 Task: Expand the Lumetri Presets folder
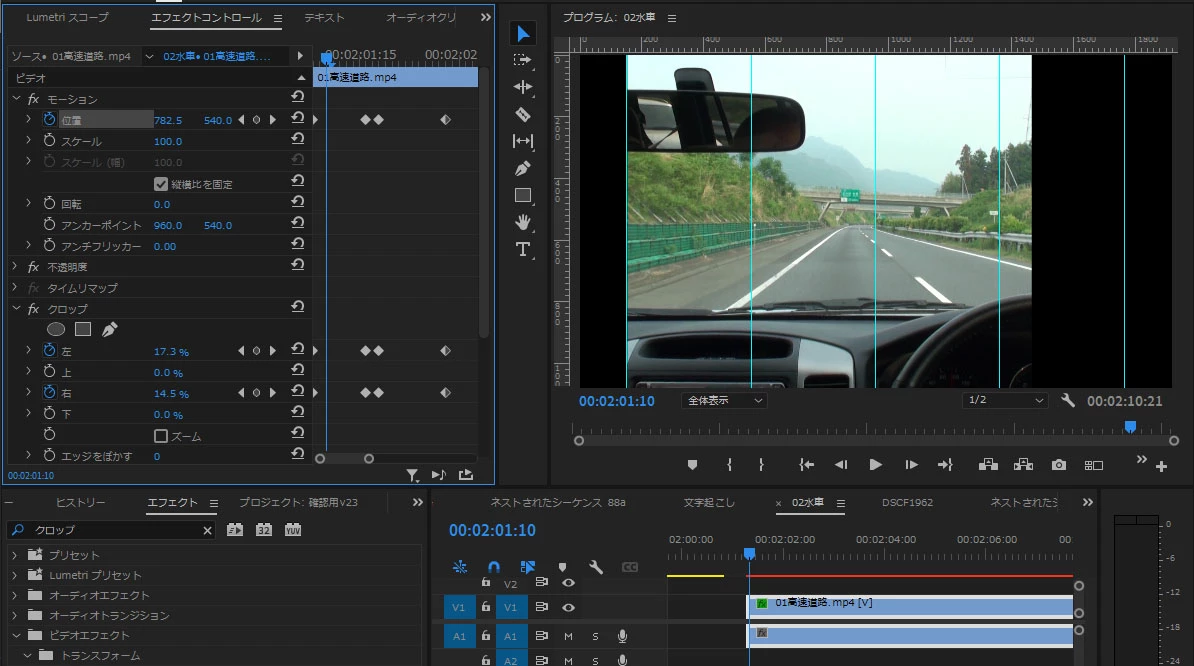click(14, 575)
